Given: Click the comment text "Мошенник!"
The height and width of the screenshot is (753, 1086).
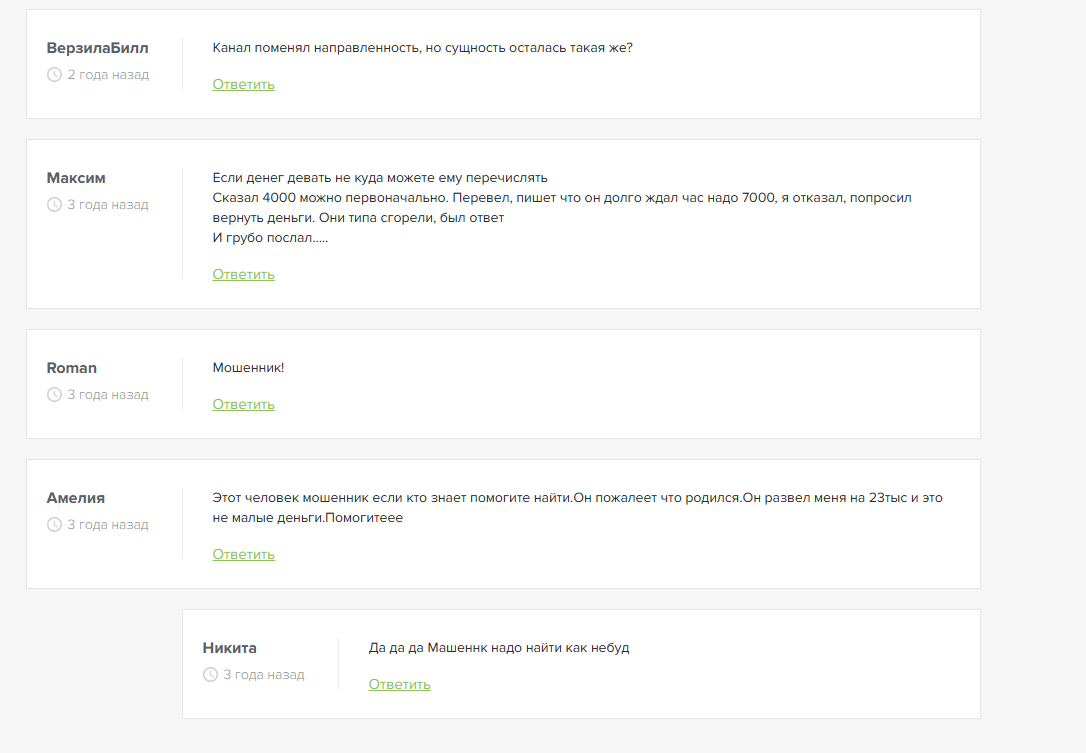Looking at the screenshot, I should [248, 368].
